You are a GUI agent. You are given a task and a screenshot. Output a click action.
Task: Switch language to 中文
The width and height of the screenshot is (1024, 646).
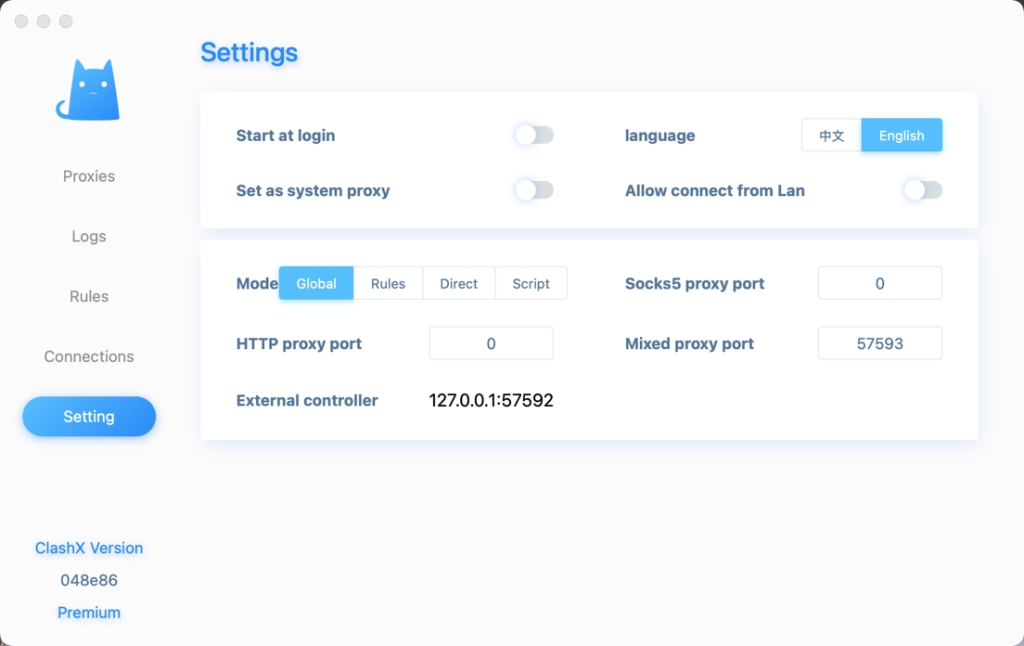click(x=831, y=135)
